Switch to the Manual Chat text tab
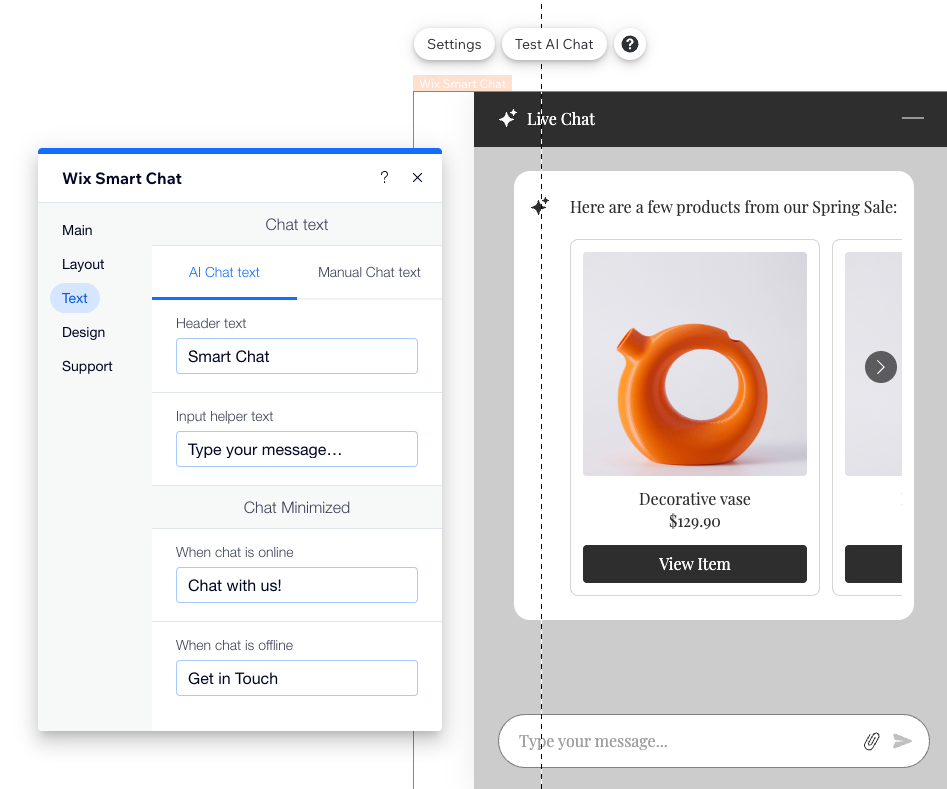This screenshot has width=947, height=789. [369, 272]
